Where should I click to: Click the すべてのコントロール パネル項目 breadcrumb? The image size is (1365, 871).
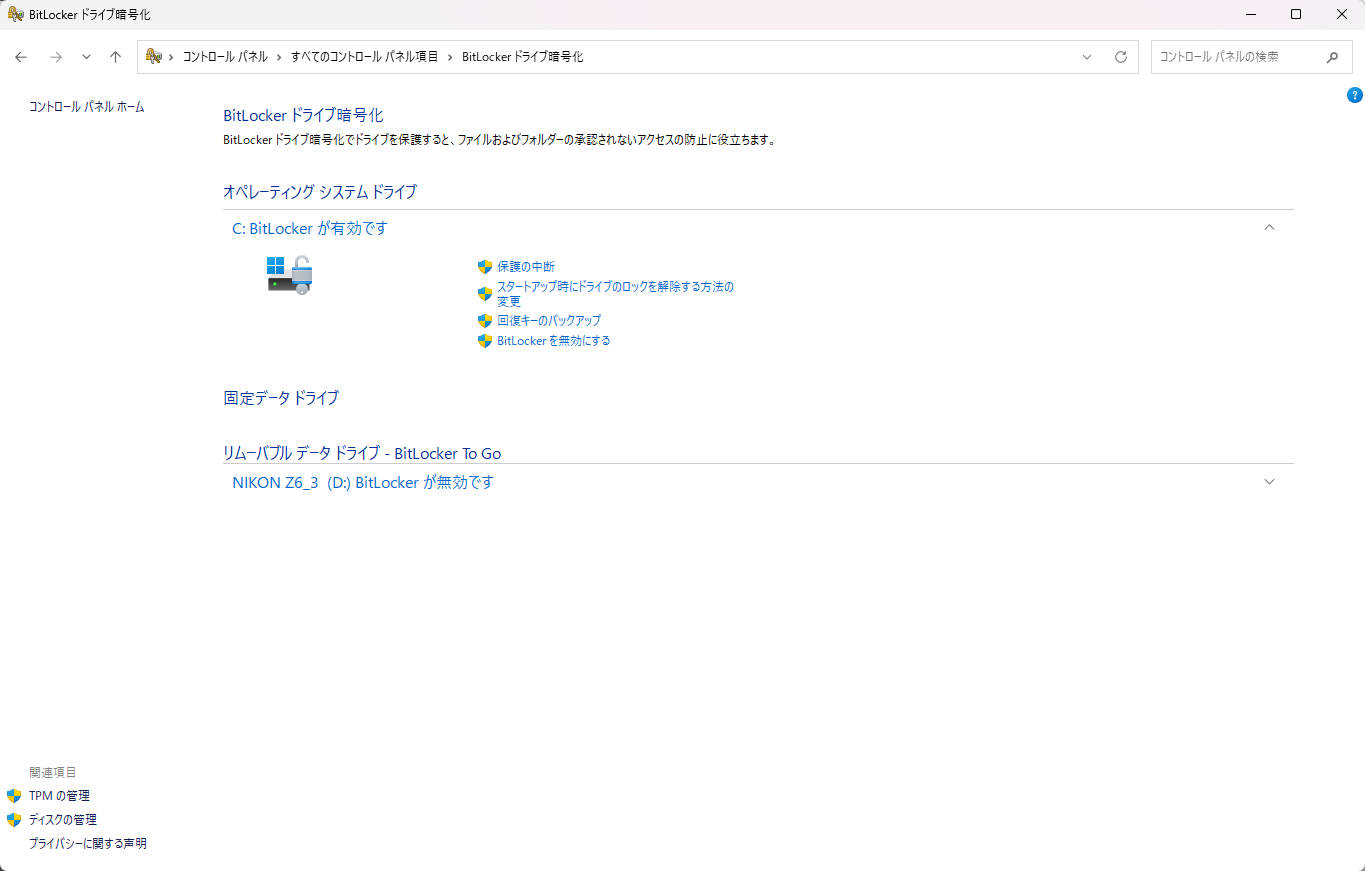click(365, 57)
